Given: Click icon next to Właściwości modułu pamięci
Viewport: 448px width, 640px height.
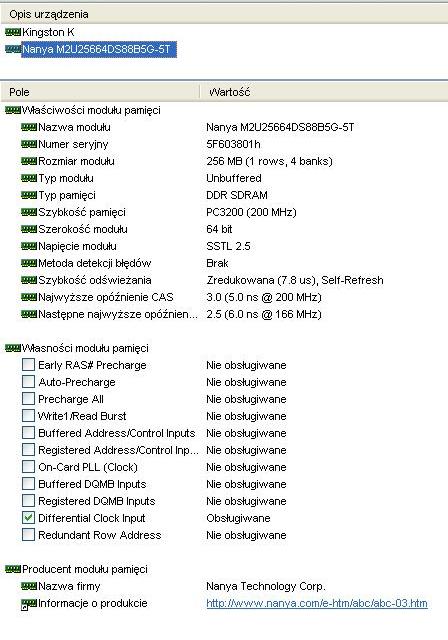Looking at the screenshot, I should click(x=13, y=110).
